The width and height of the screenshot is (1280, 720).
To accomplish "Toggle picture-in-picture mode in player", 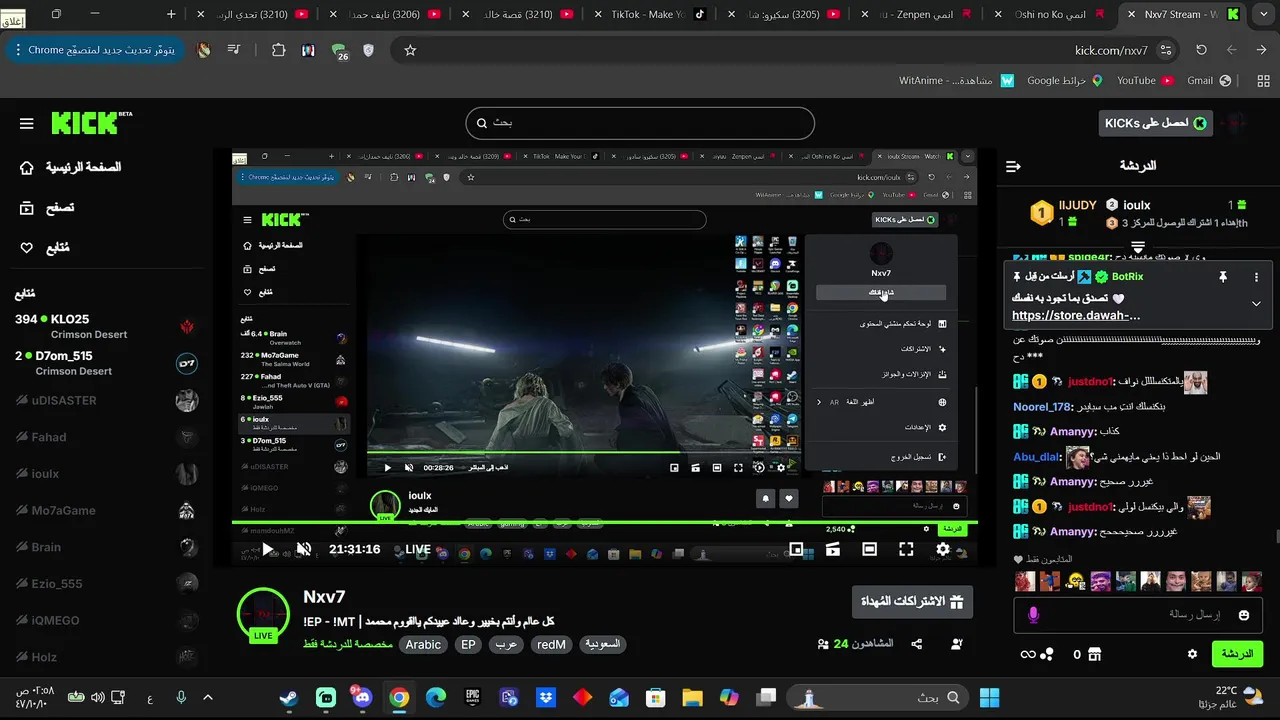I will point(796,549).
